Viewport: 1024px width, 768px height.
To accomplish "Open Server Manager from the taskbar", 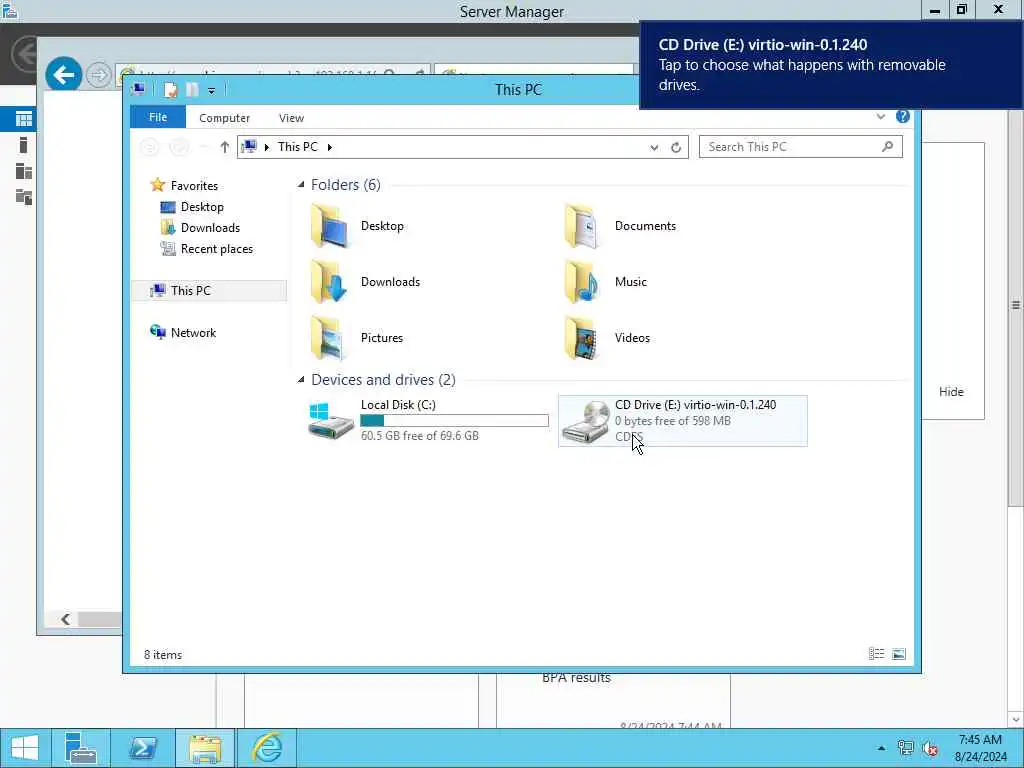I will (x=81, y=748).
